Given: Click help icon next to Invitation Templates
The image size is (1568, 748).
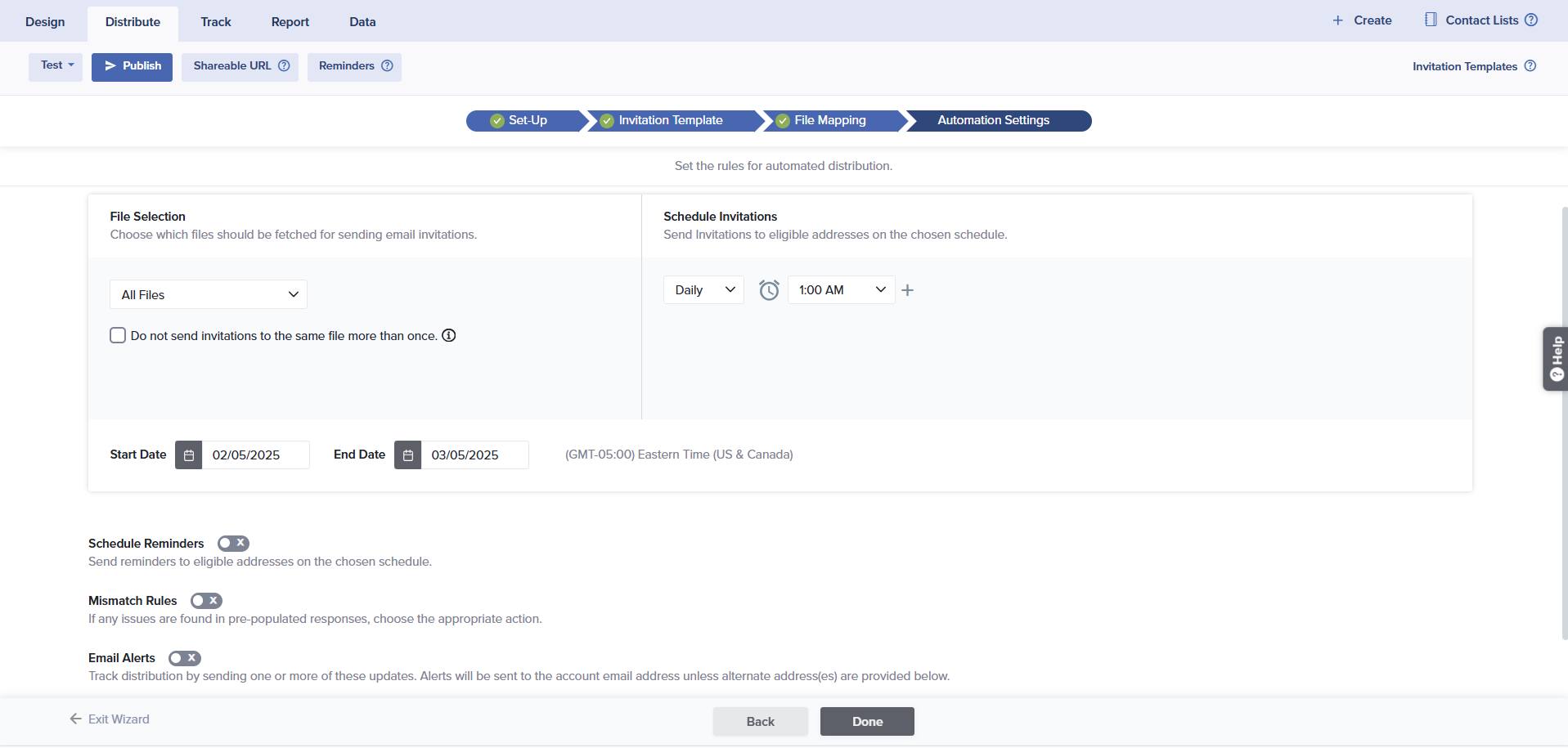Looking at the screenshot, I should click(x=1530, y=66).
